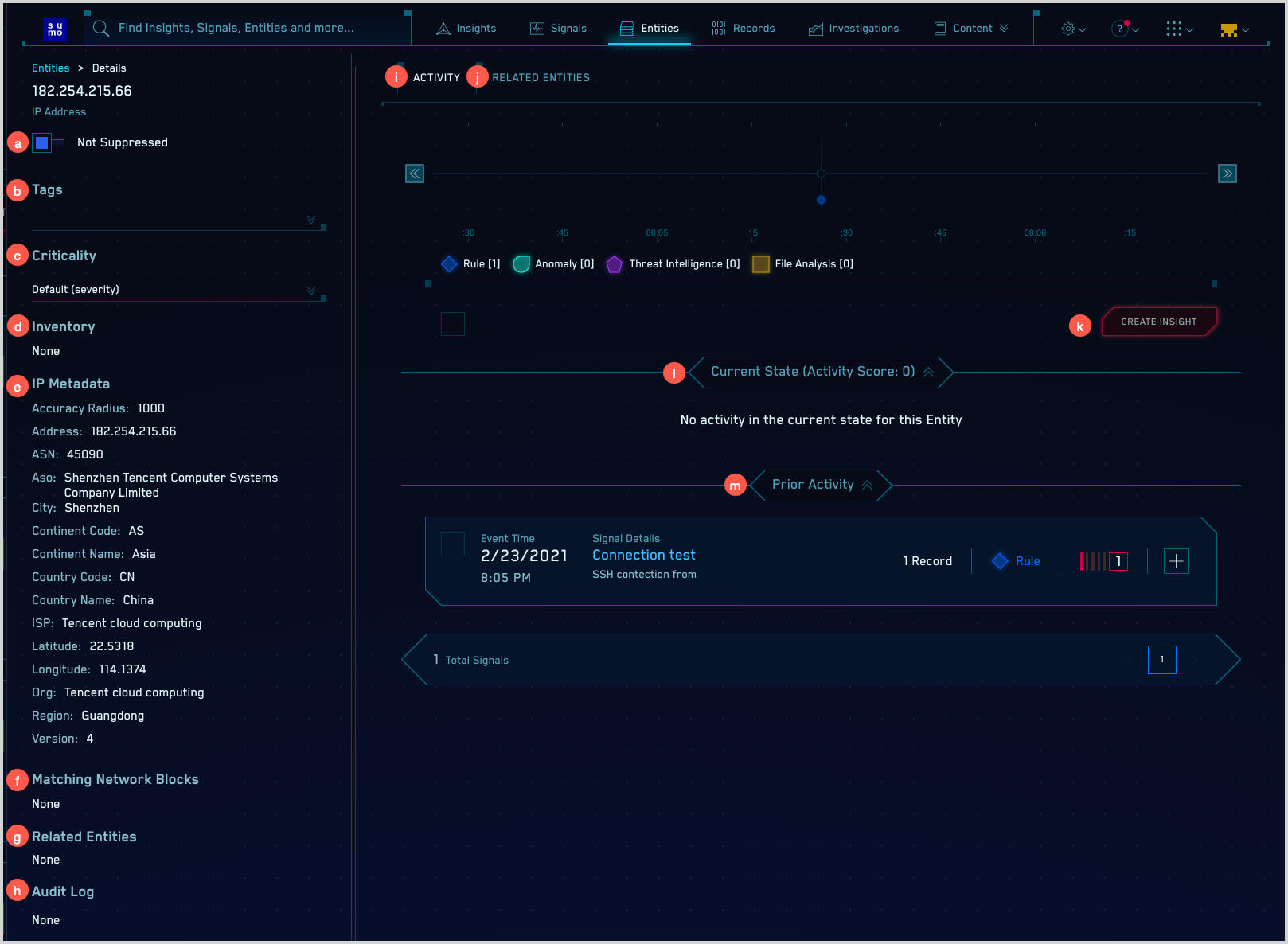Click the magnifying glass in the search bar
1288x944 pixels.
[x=100, y=28]
